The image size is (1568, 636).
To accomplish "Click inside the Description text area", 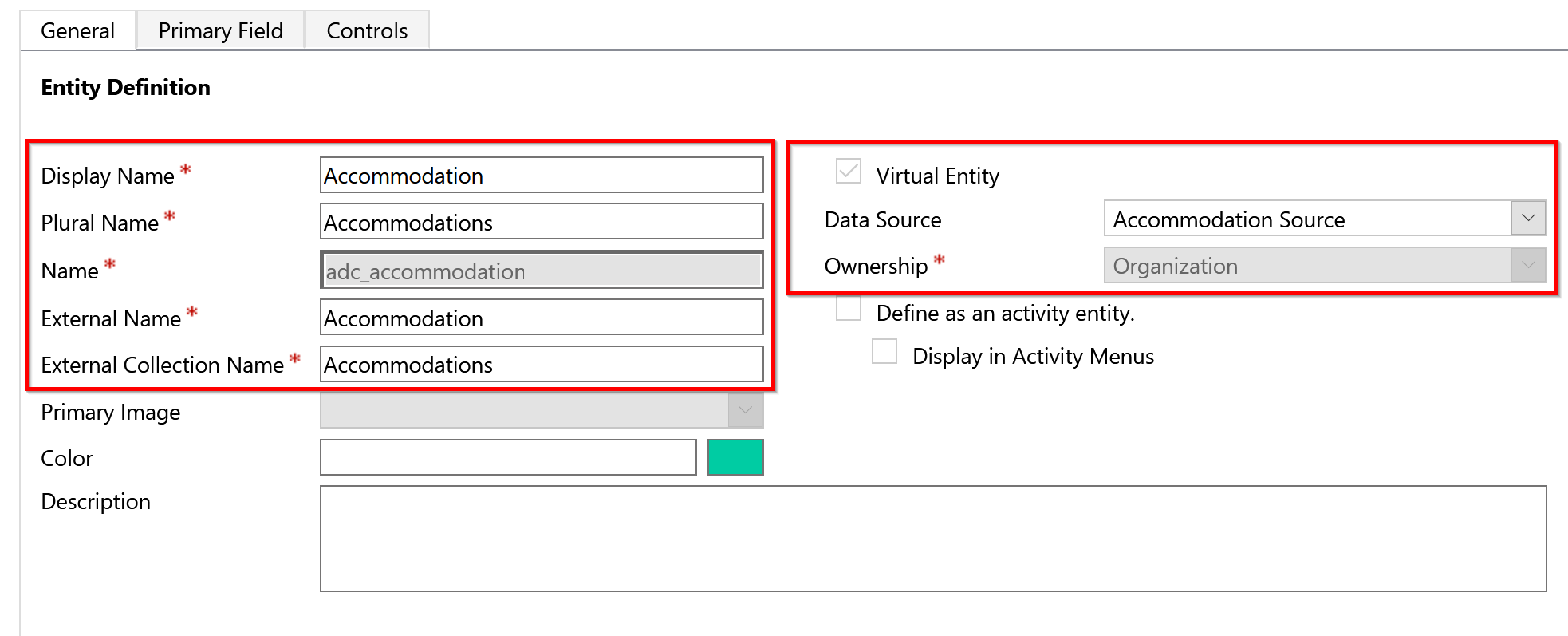I will click(x=933, y=539).
